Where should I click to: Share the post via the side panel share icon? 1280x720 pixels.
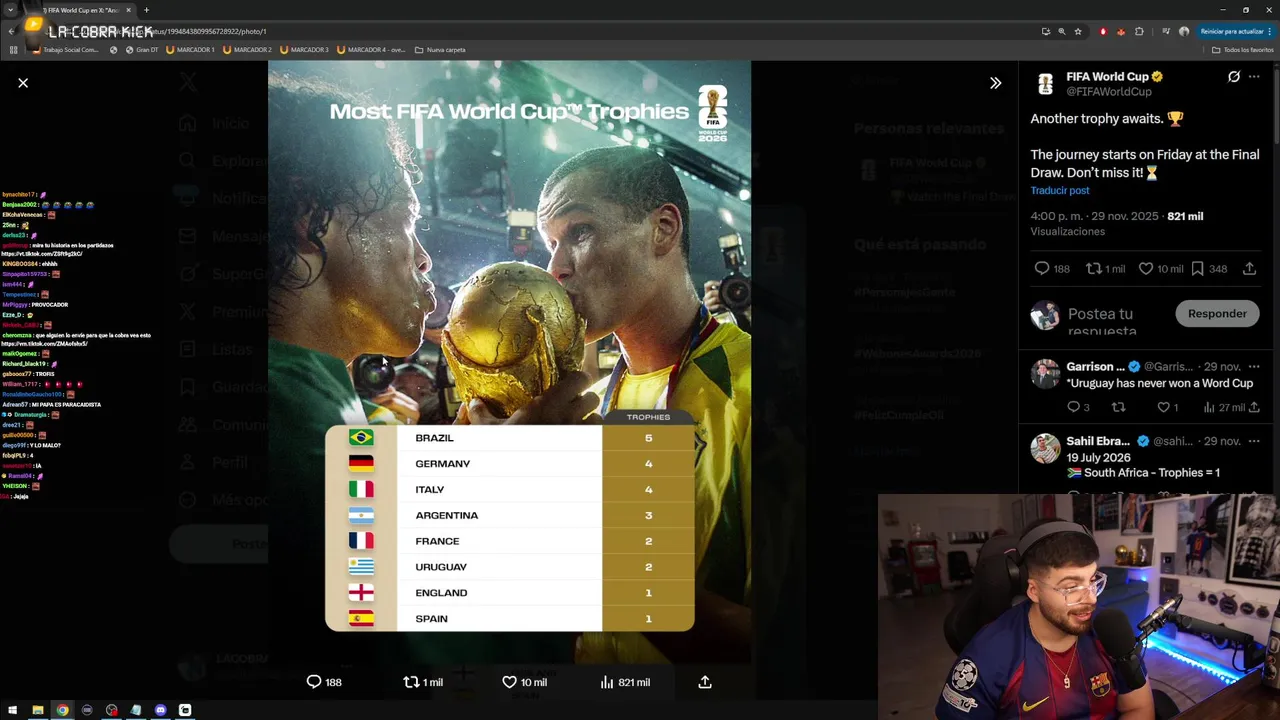click(x=1249, y=268)
